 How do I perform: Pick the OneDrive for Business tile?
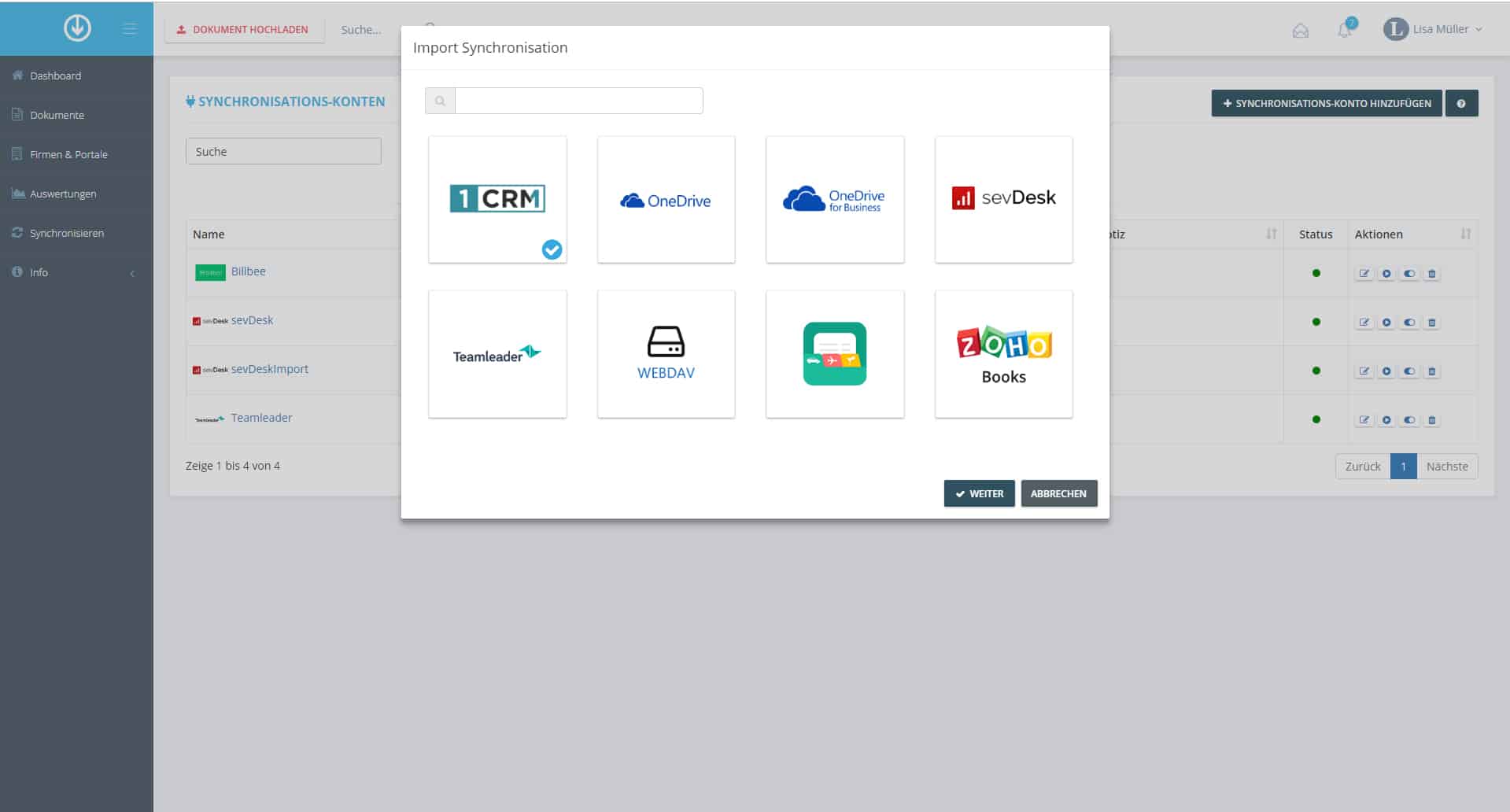(x=835, y=200)
